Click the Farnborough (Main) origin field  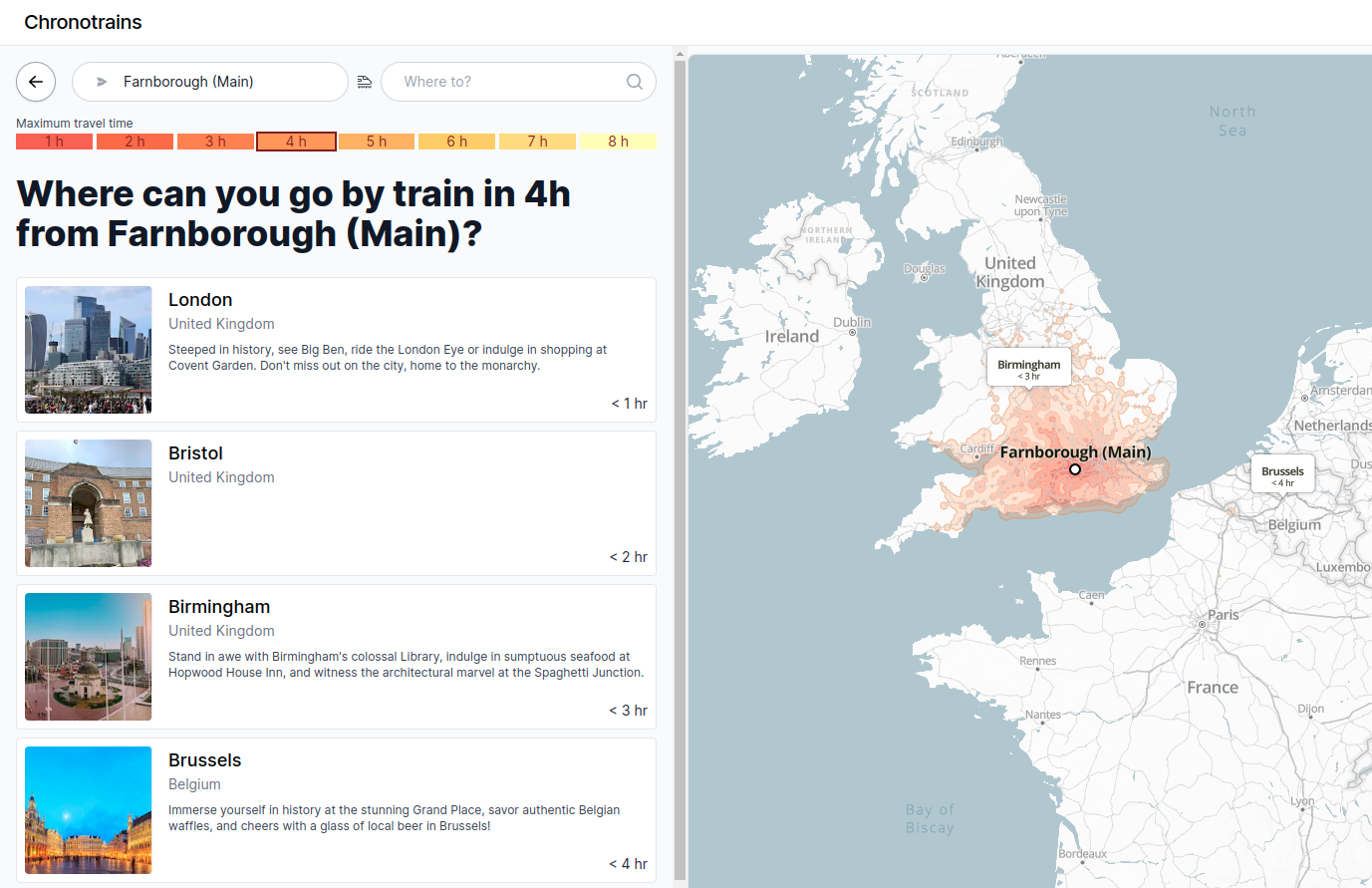pos(210,82)
